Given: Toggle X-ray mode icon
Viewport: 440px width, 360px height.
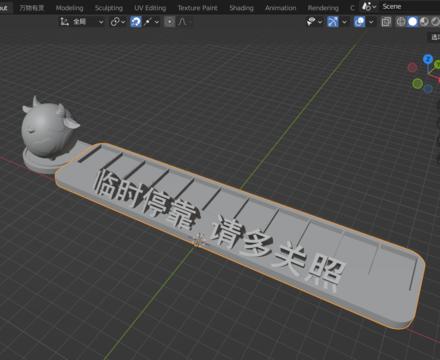Looking at the screenshot, I should [386, 22].
